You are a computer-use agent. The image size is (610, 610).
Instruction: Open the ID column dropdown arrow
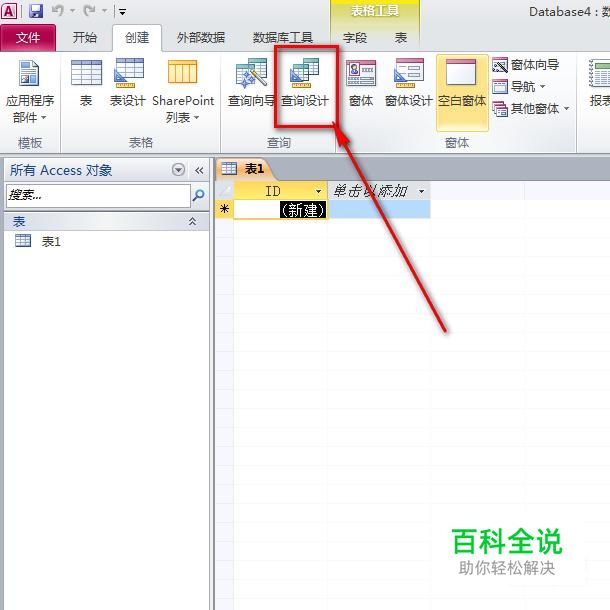(319, 191)
